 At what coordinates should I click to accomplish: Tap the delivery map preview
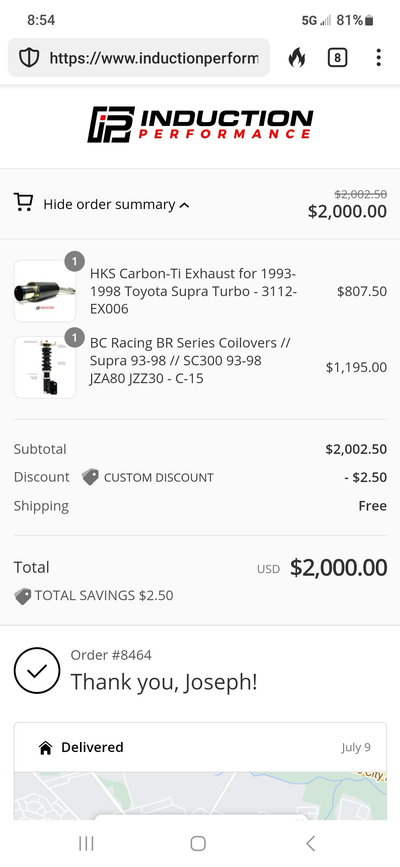pos(200,796)
